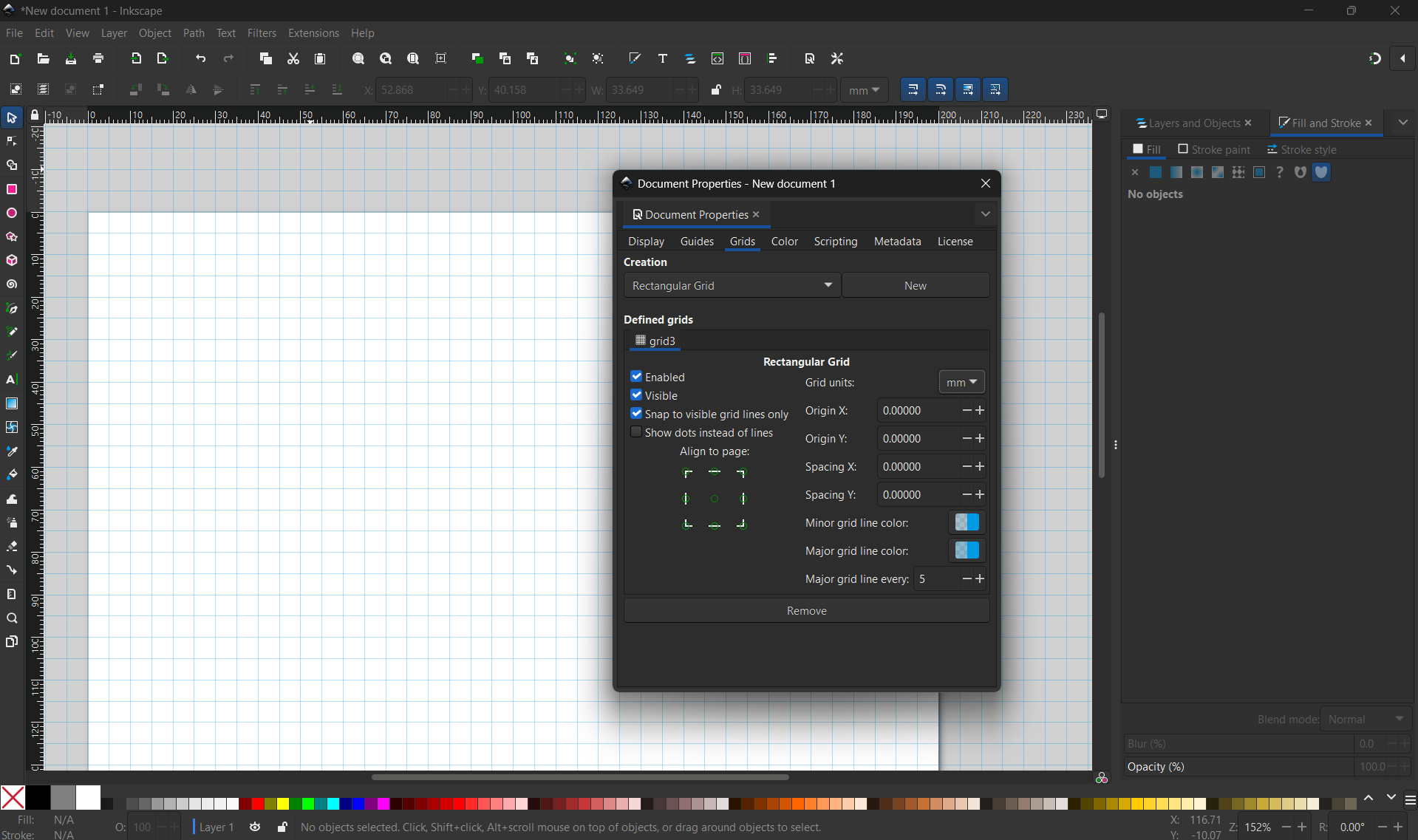Open Text and Font dialog icon
1418x840 pixels.
point(663,58)
